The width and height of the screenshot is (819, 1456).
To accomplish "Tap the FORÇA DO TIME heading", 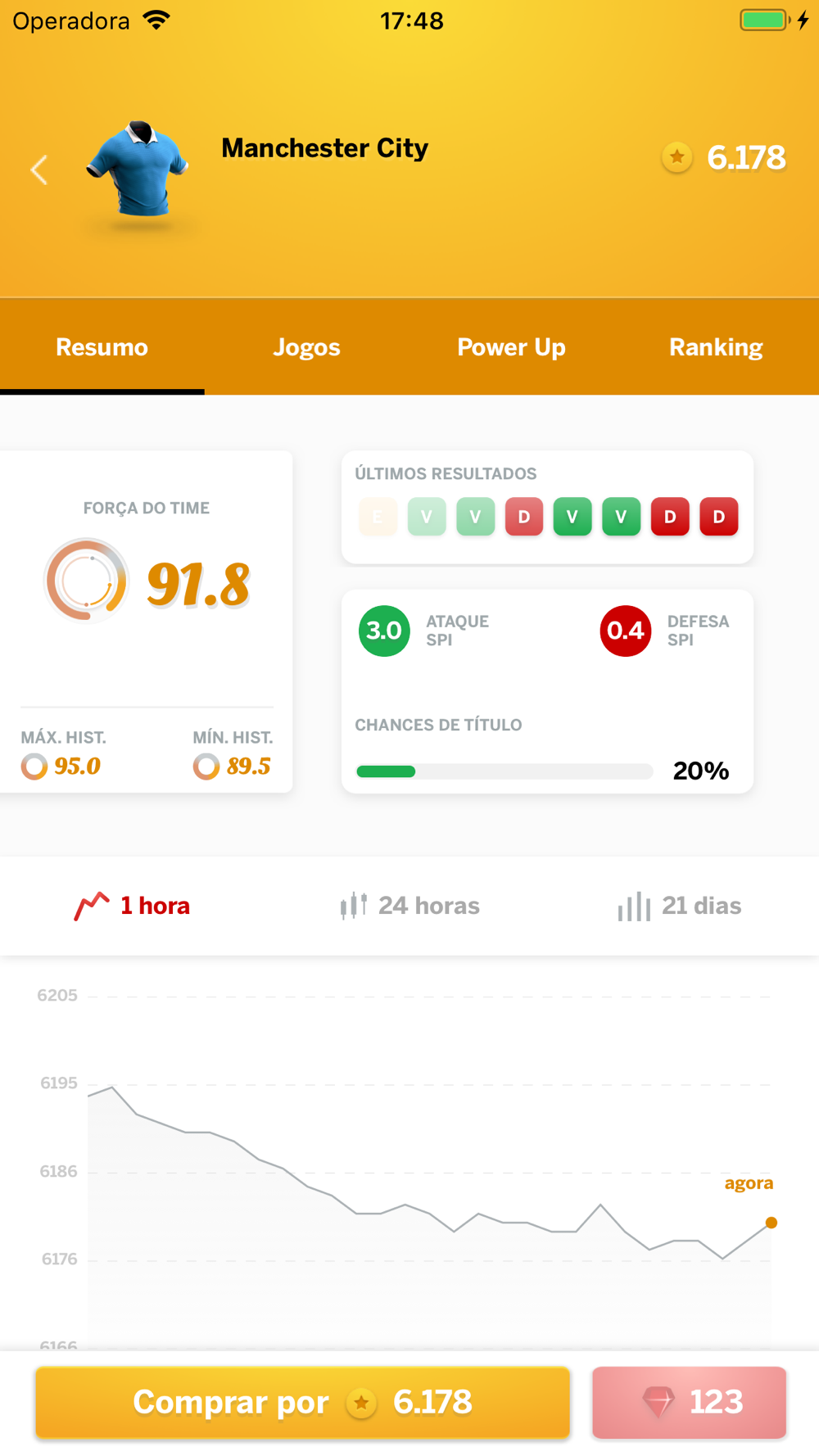I will point(147,509).
